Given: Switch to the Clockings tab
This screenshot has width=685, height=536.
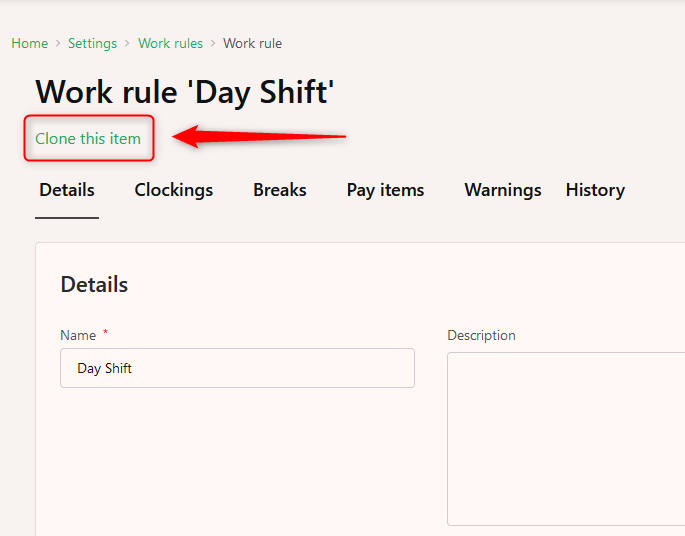Looking at the screenshot, I should point(173,190).
